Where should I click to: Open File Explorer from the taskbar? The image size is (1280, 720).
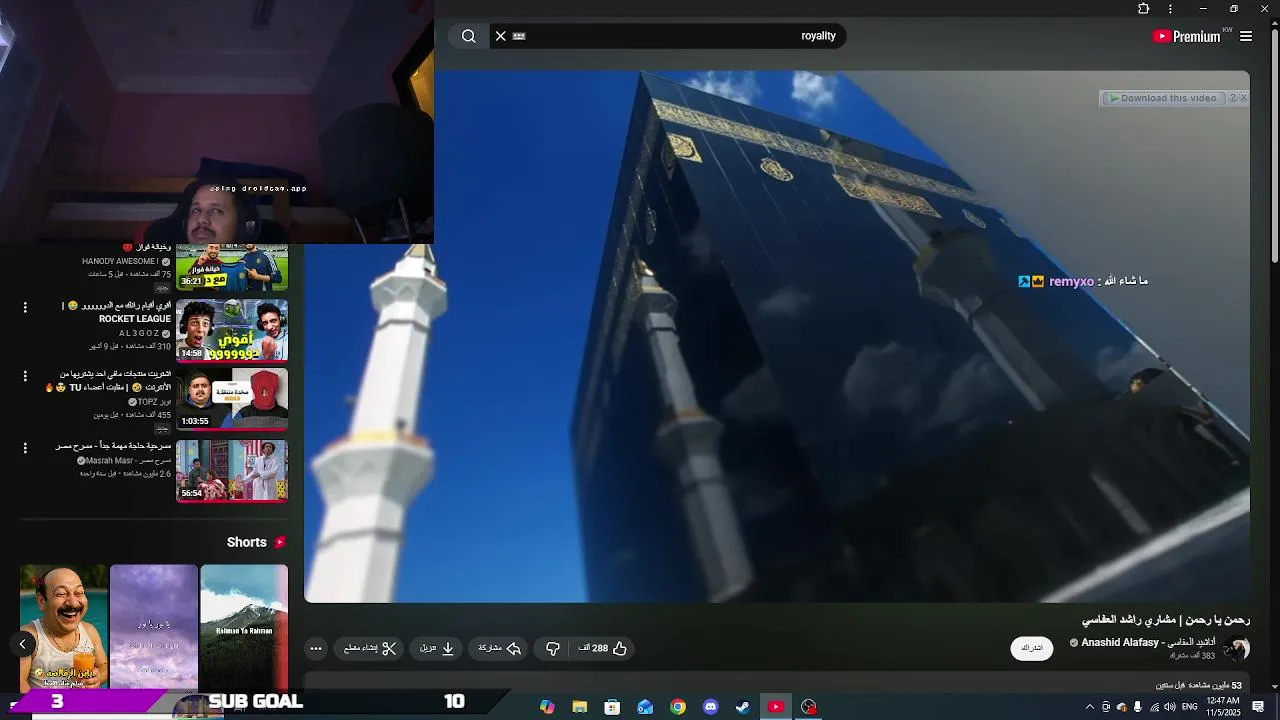[x=580, y=707]
